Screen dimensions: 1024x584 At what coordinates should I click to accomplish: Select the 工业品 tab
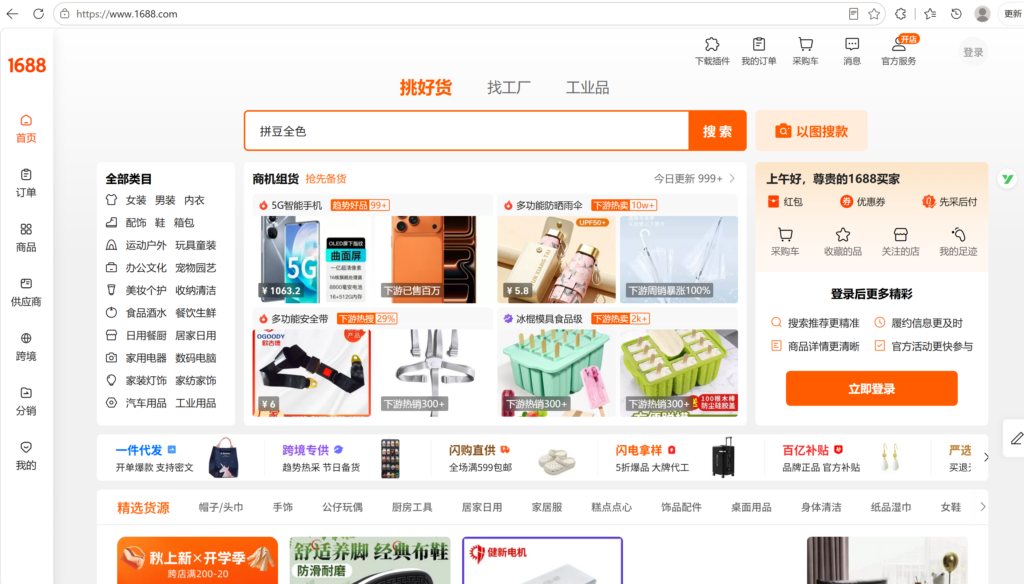[587, 88]
